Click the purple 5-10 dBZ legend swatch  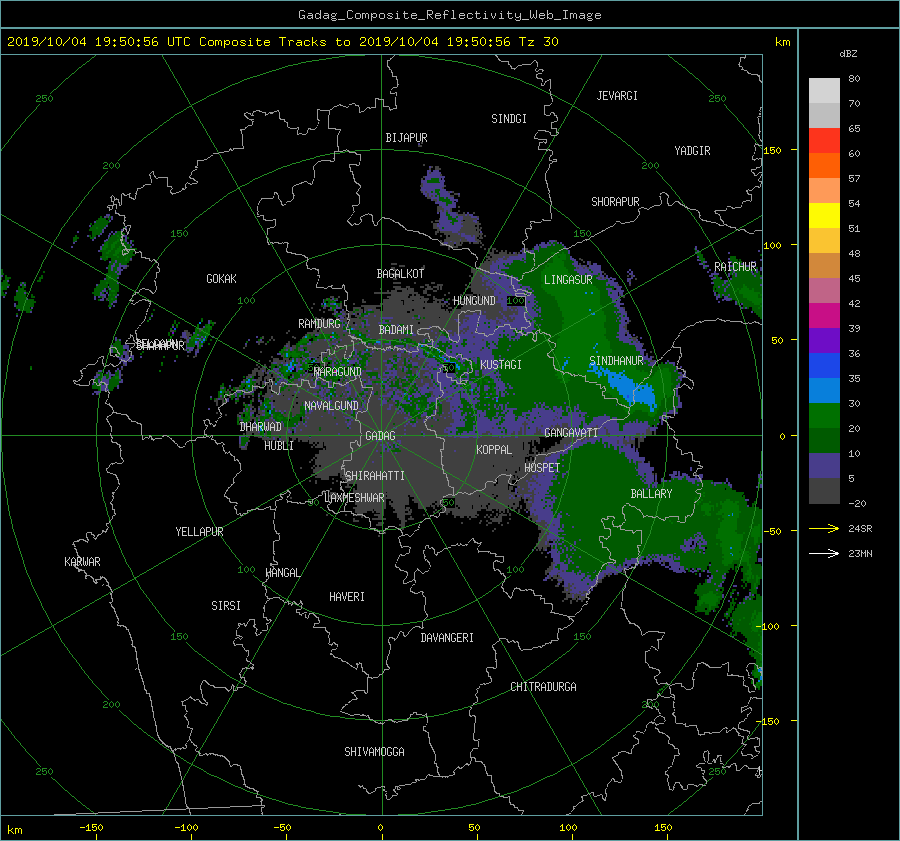[x=824, y=466]
